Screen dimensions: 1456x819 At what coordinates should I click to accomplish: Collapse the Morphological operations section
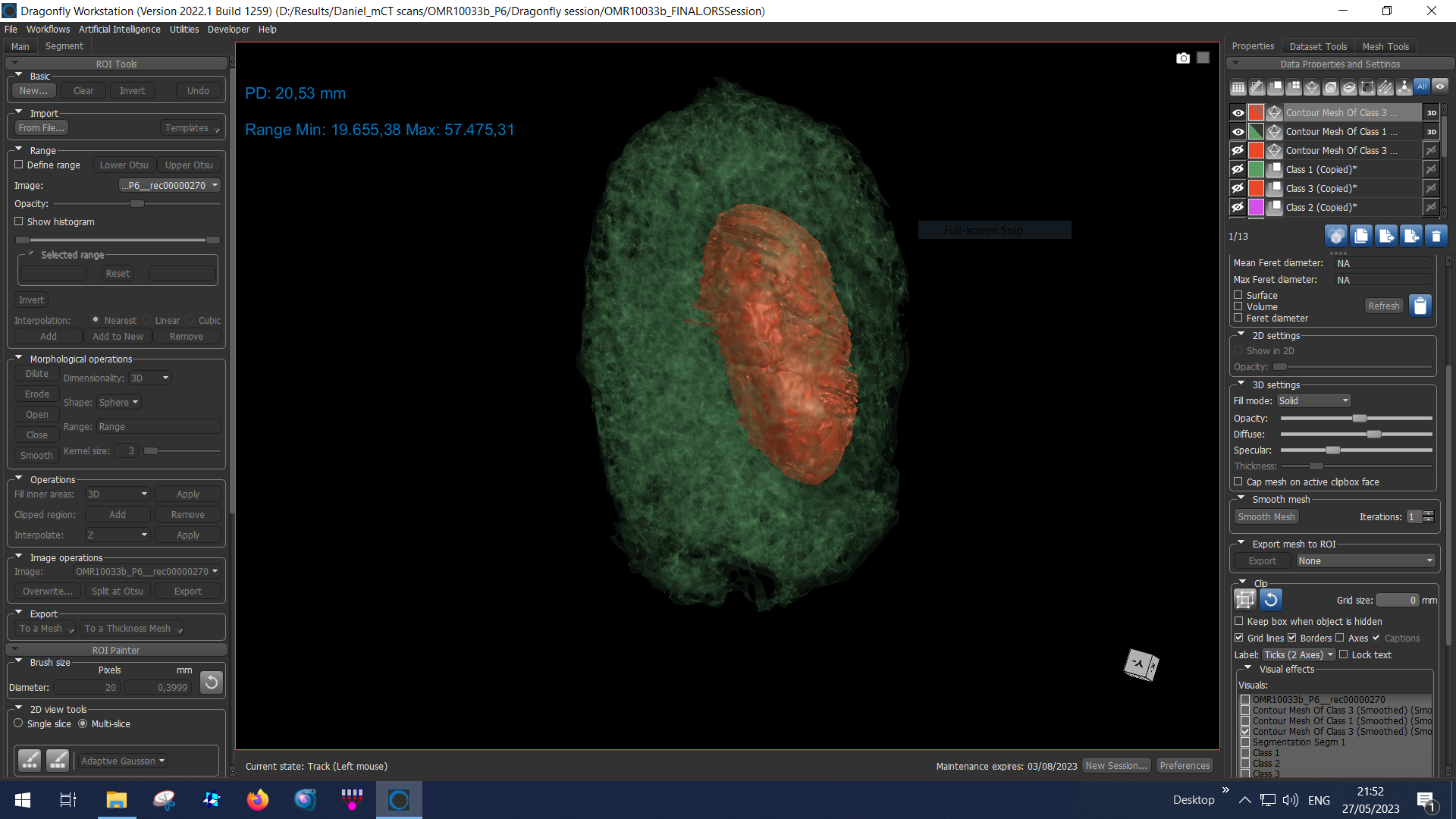(x=19, y=359)
